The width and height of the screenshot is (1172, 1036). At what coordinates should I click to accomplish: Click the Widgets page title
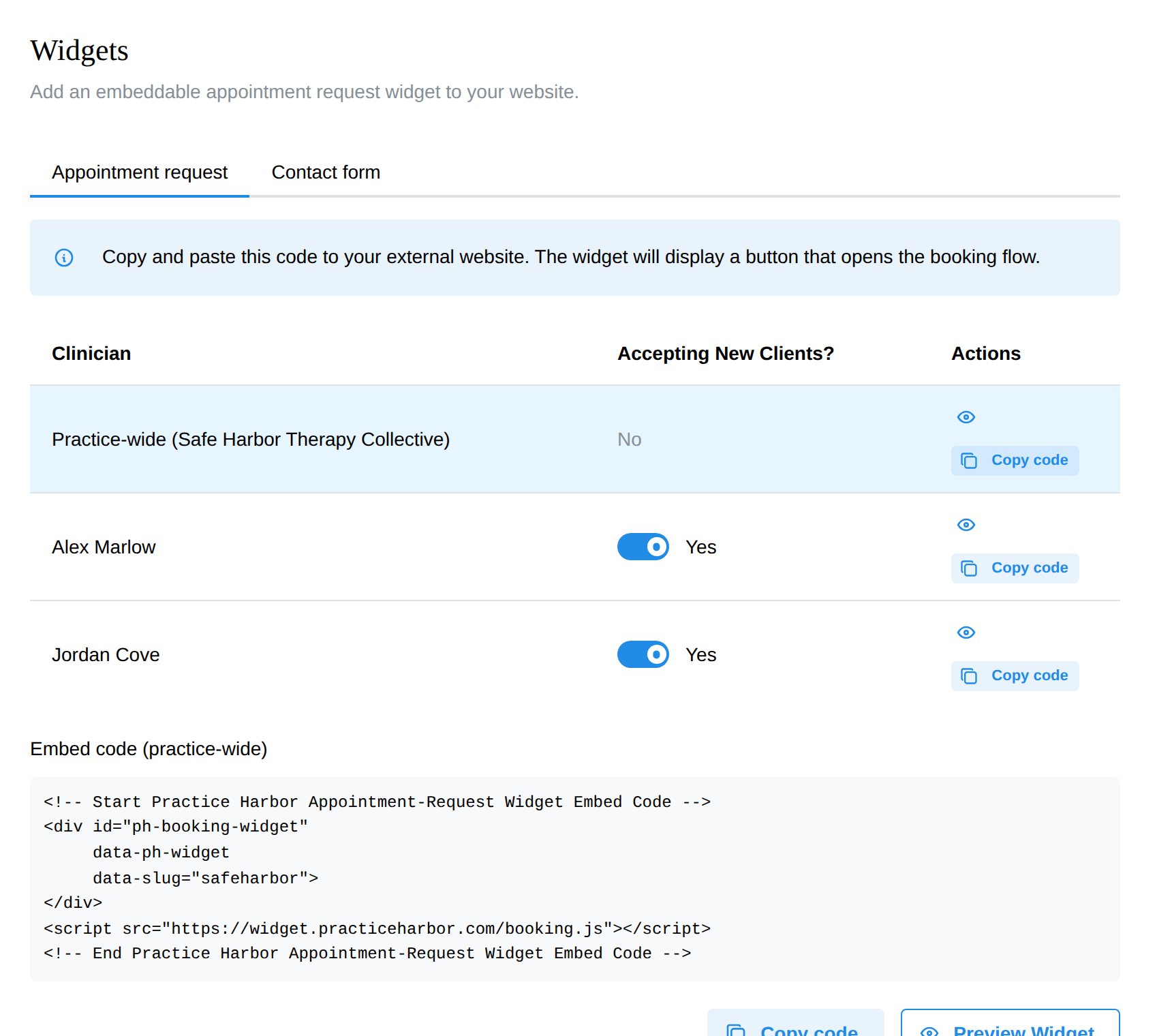[x=79, y=50]
